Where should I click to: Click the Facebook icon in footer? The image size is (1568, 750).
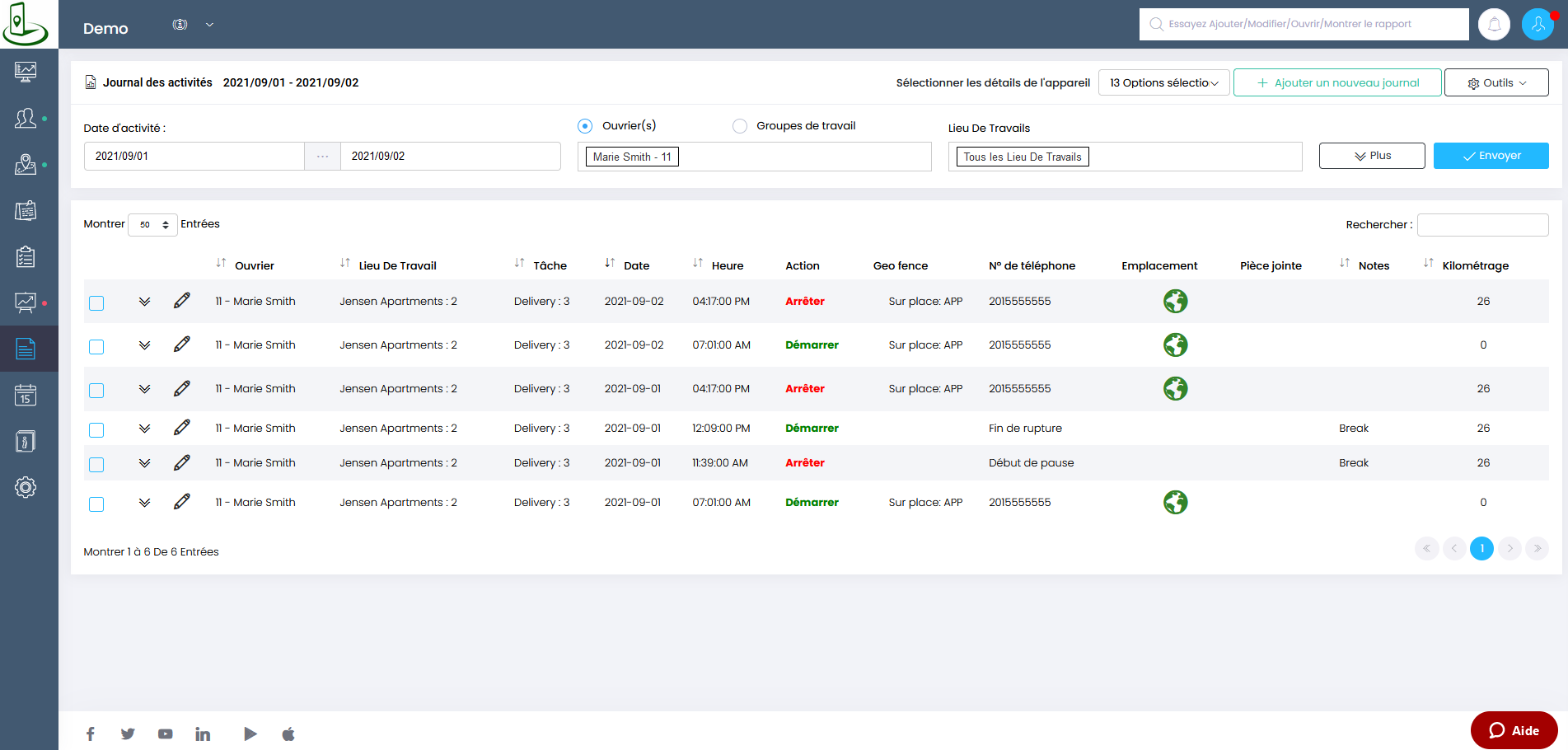pos(91,734)
